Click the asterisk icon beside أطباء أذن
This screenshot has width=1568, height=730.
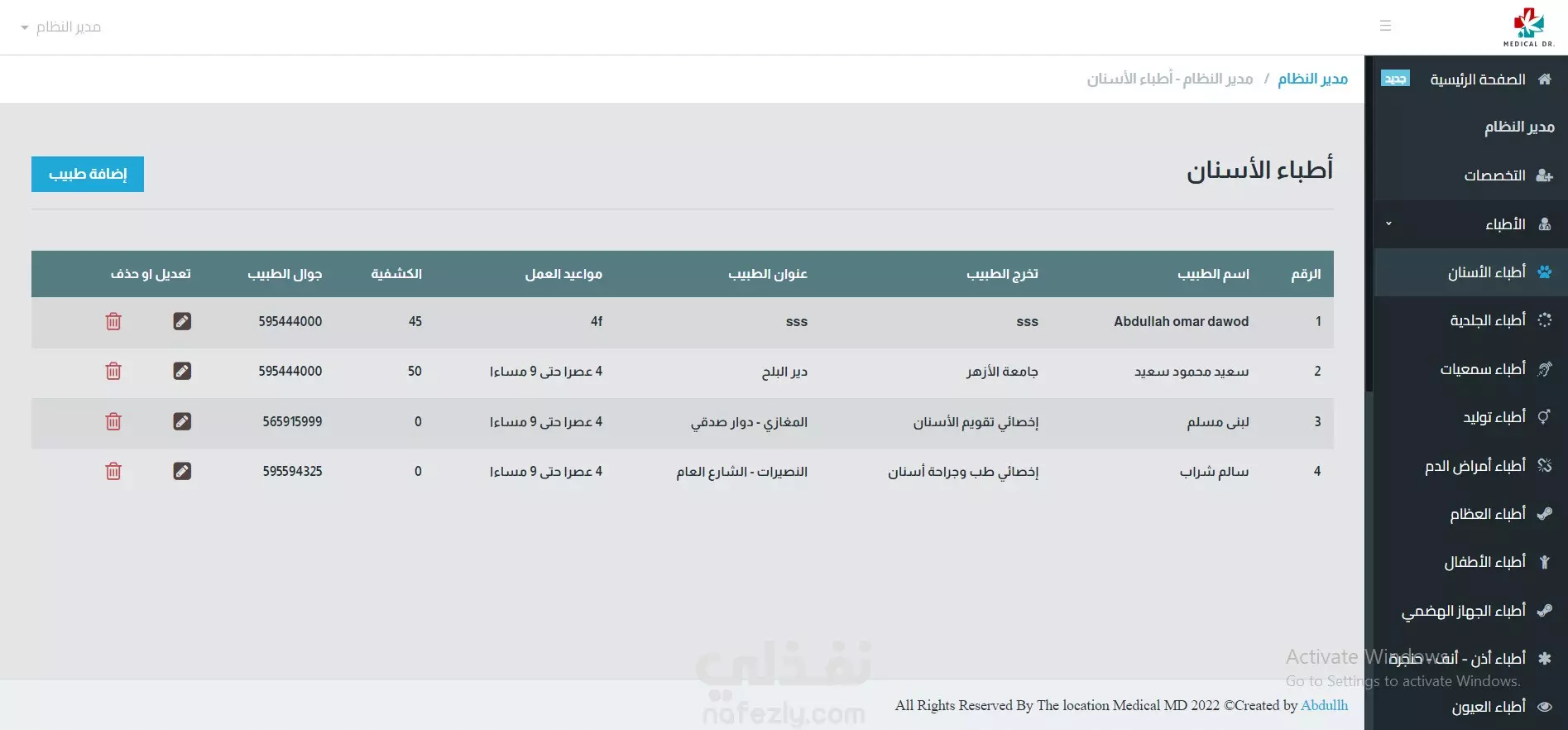point(1544,658)
